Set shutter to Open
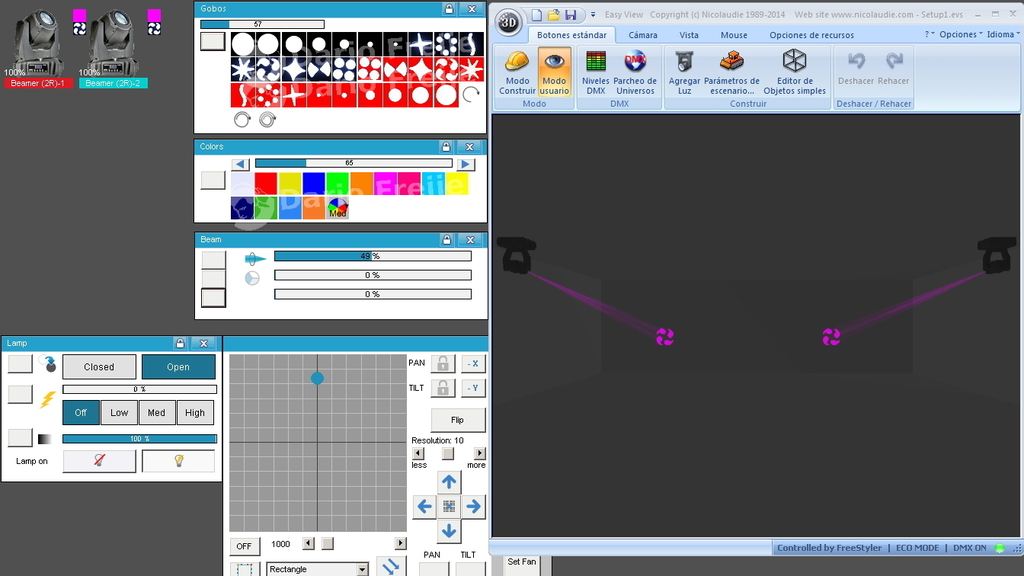This screenshot has width=1024, height=576. pyautogui.click(x=178, y=367)
